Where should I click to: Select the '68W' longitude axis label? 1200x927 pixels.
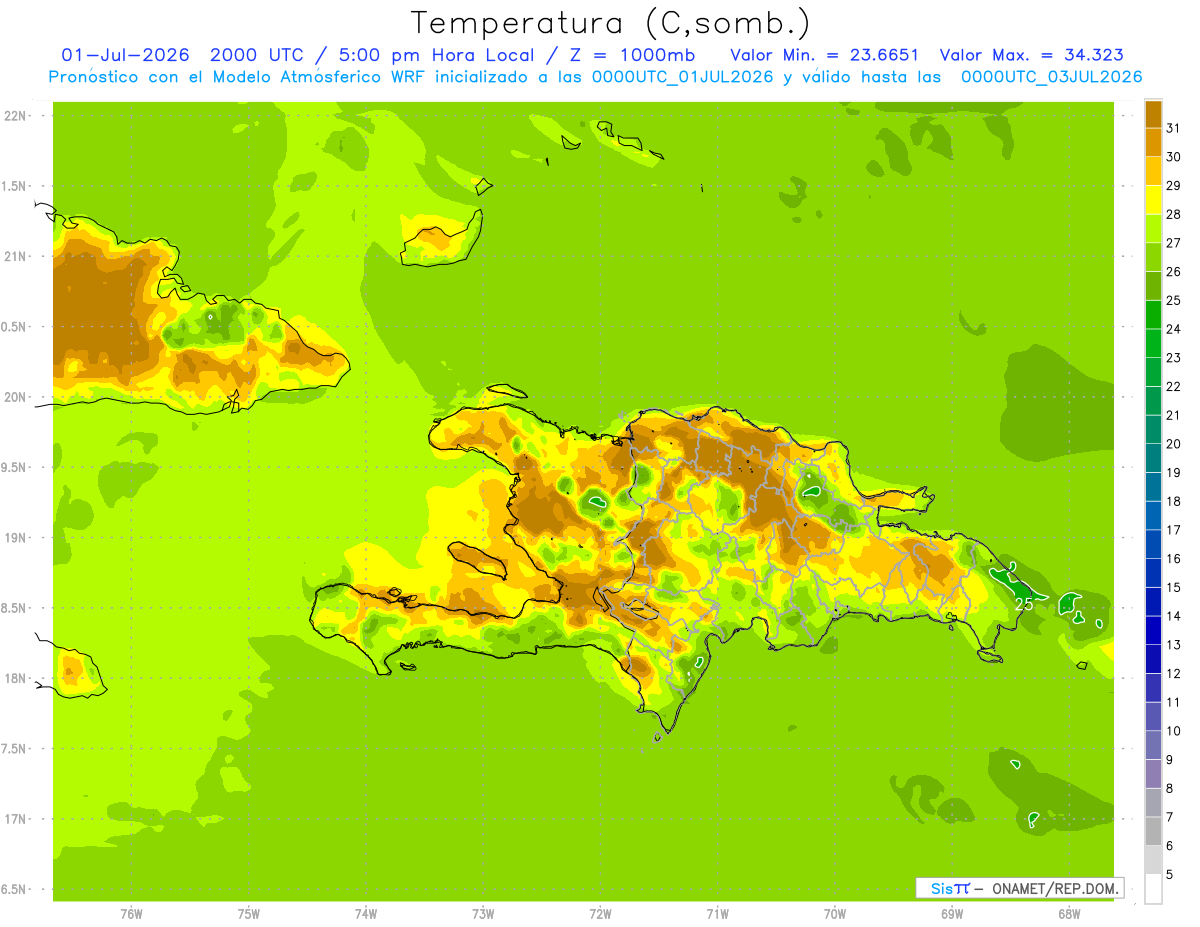[1069, 913]
